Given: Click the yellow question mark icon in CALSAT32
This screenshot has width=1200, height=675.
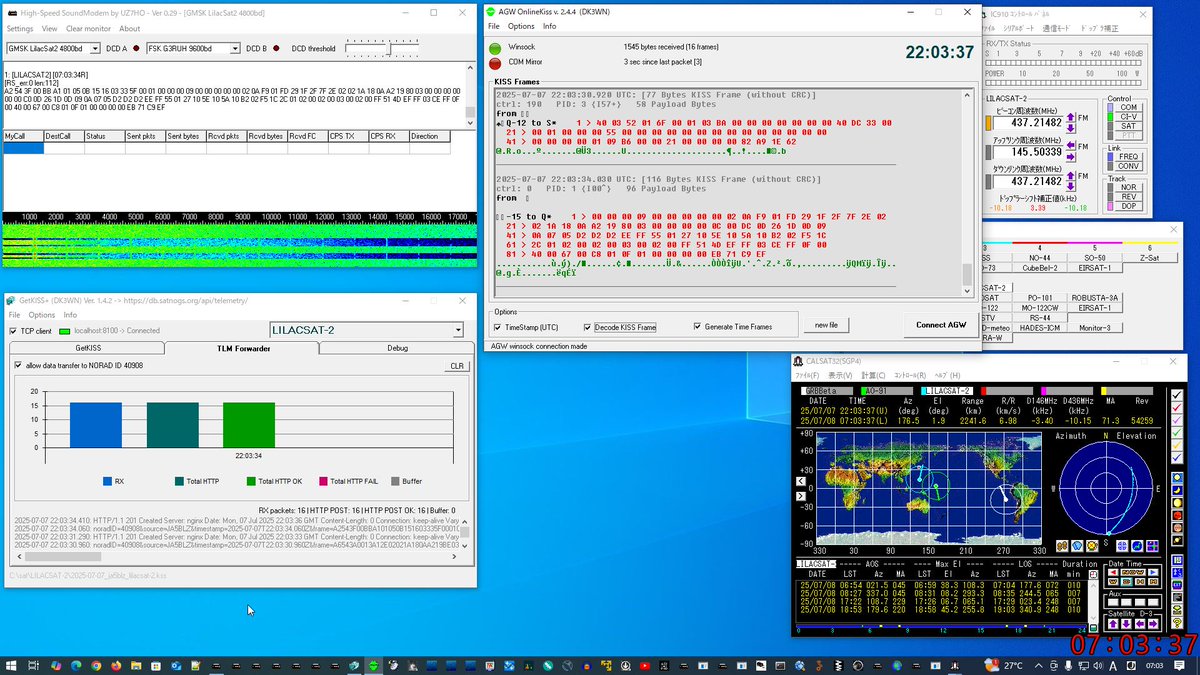Looking at the screenshot, I should tap(1177, 623).
